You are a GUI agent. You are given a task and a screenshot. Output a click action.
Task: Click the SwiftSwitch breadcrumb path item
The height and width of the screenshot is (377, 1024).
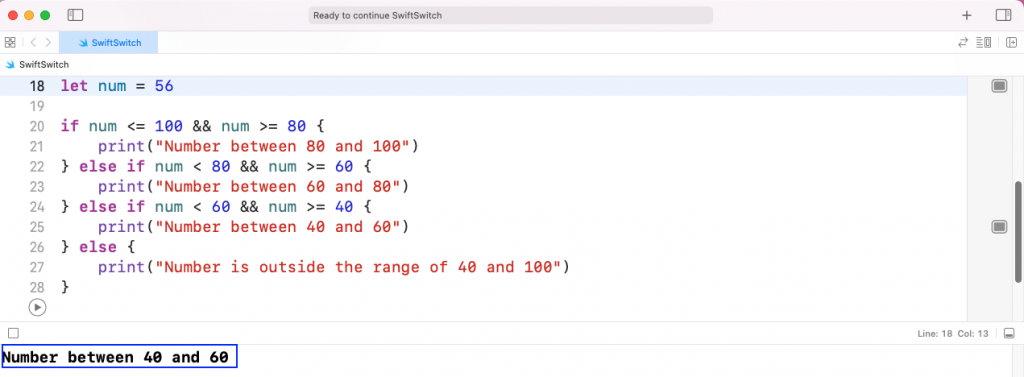[x=38, y=65]
